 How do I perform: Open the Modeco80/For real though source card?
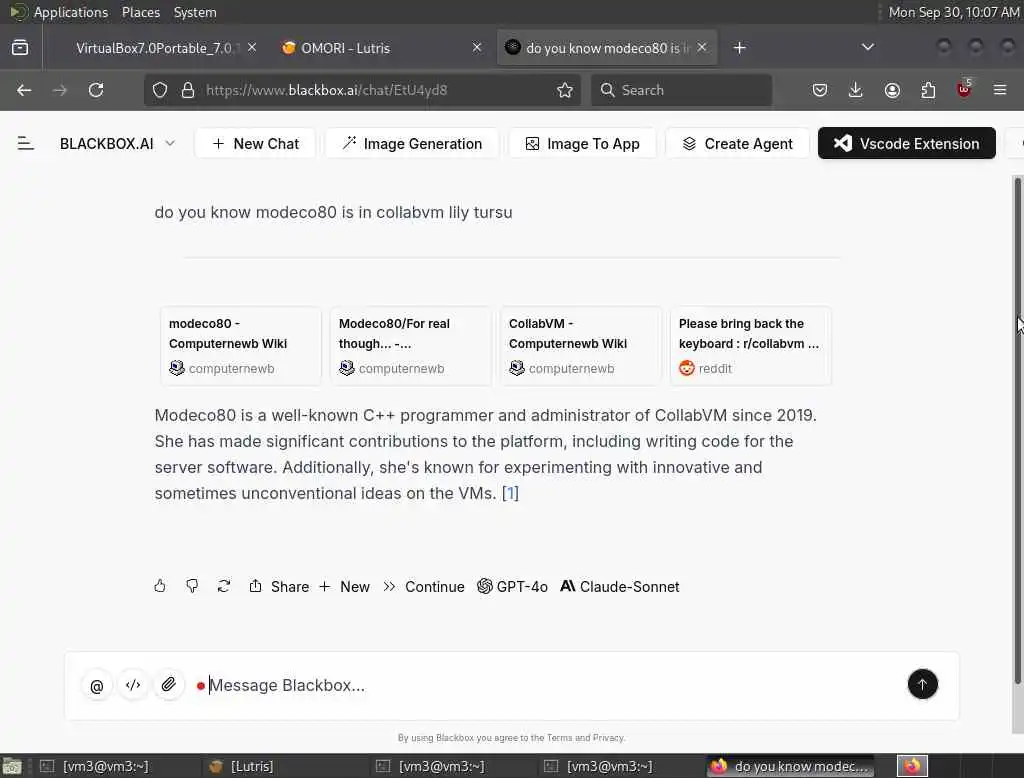[x=411, y=346]
